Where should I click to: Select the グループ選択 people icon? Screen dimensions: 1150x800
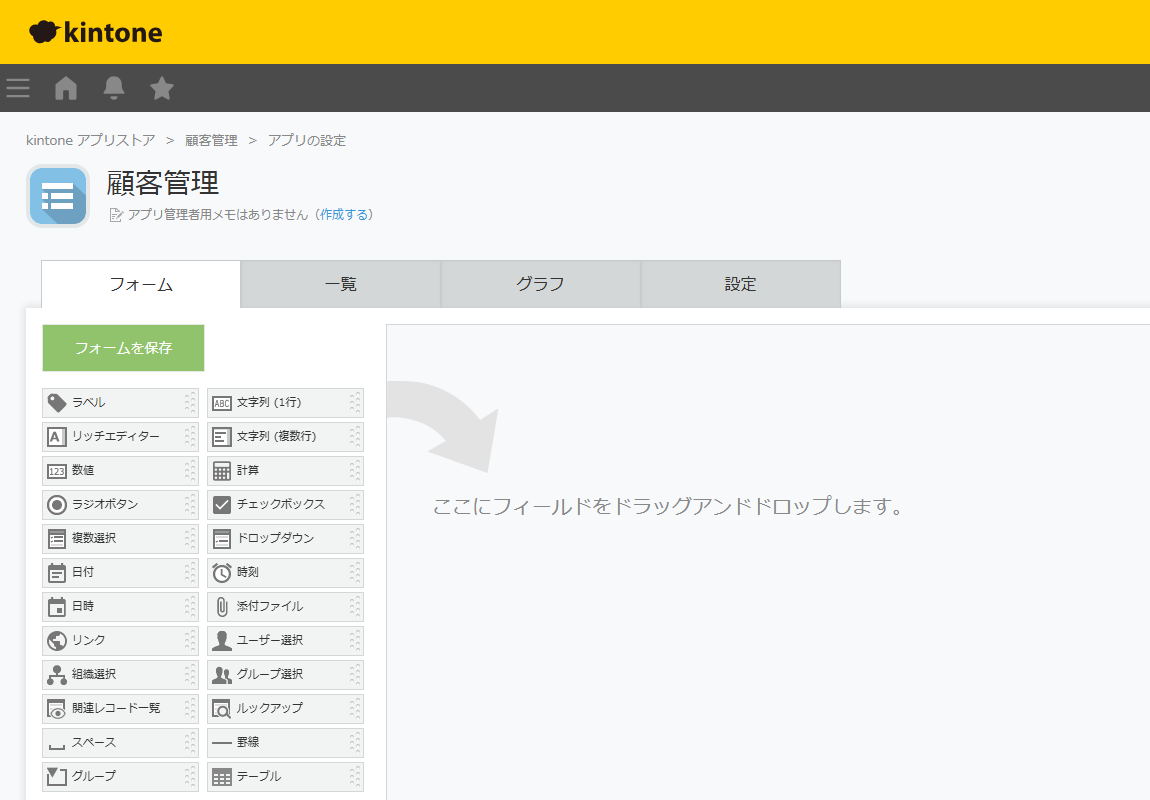pyautogui.click(x=221, y=675)
